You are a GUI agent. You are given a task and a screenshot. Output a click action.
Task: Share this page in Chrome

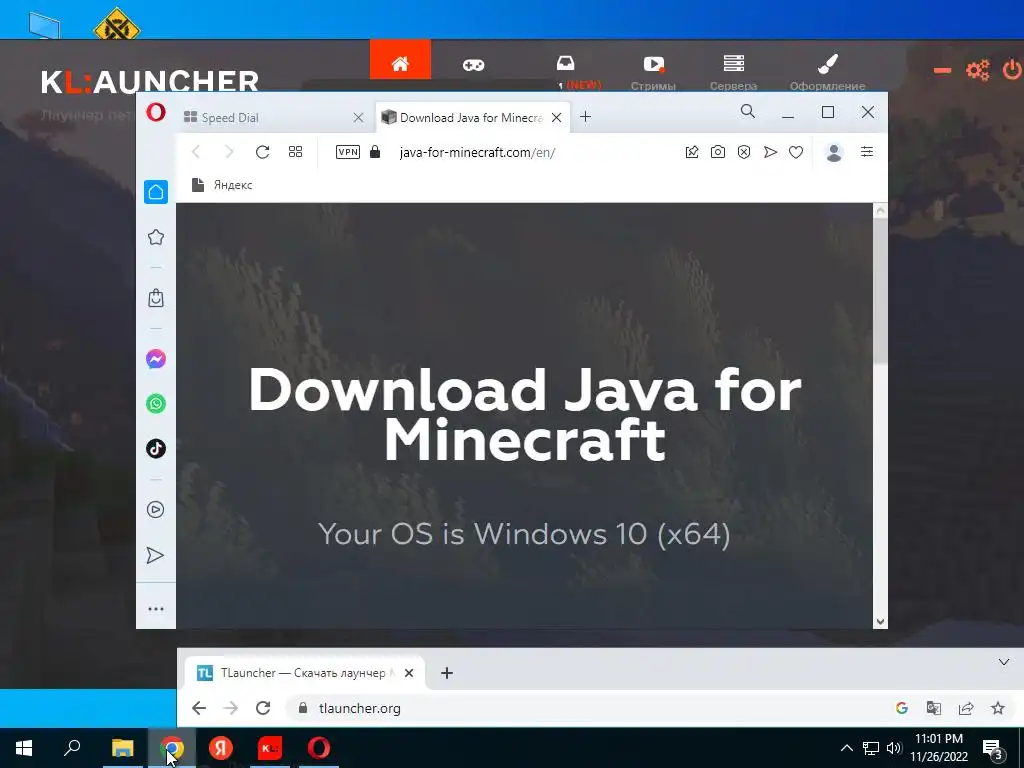(966, 708)
